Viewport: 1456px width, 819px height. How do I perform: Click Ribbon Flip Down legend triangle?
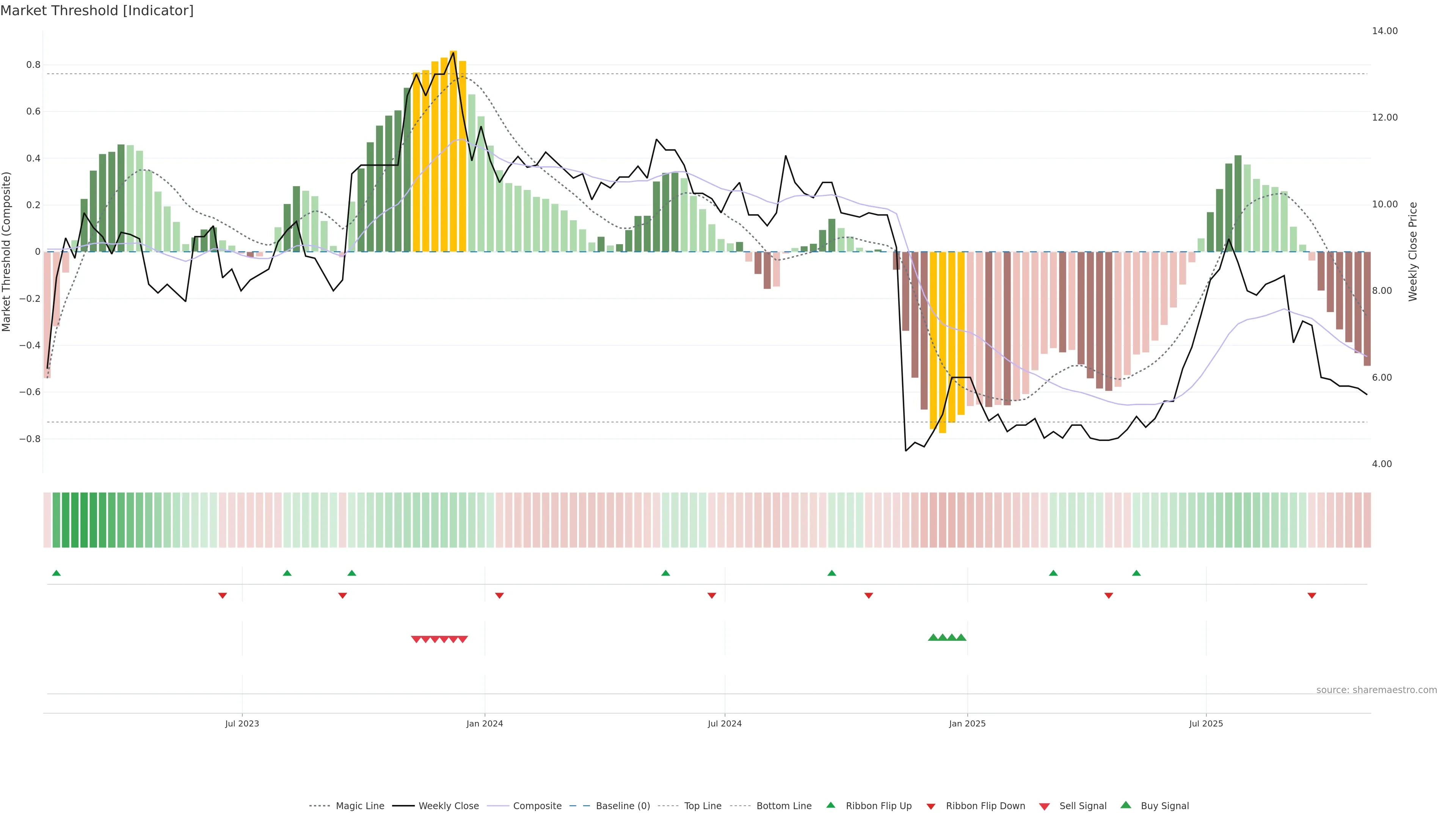tap(931, 806)
